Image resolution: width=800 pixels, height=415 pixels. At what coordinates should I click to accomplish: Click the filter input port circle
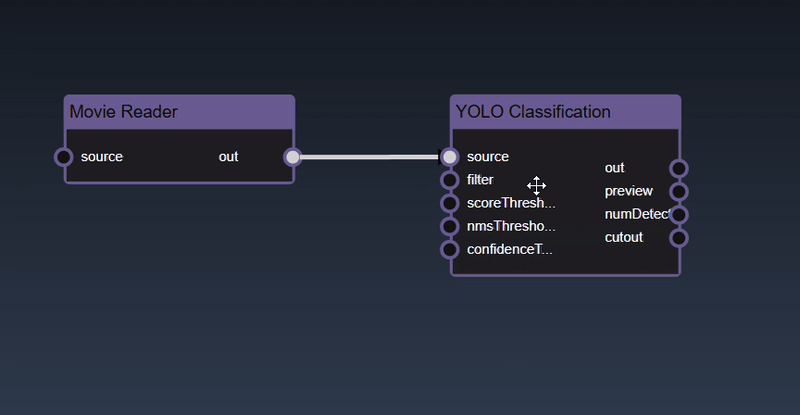click(450, 180)
